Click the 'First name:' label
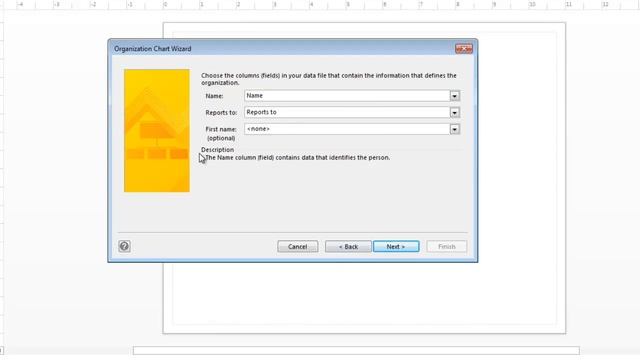 coord(221,129)
